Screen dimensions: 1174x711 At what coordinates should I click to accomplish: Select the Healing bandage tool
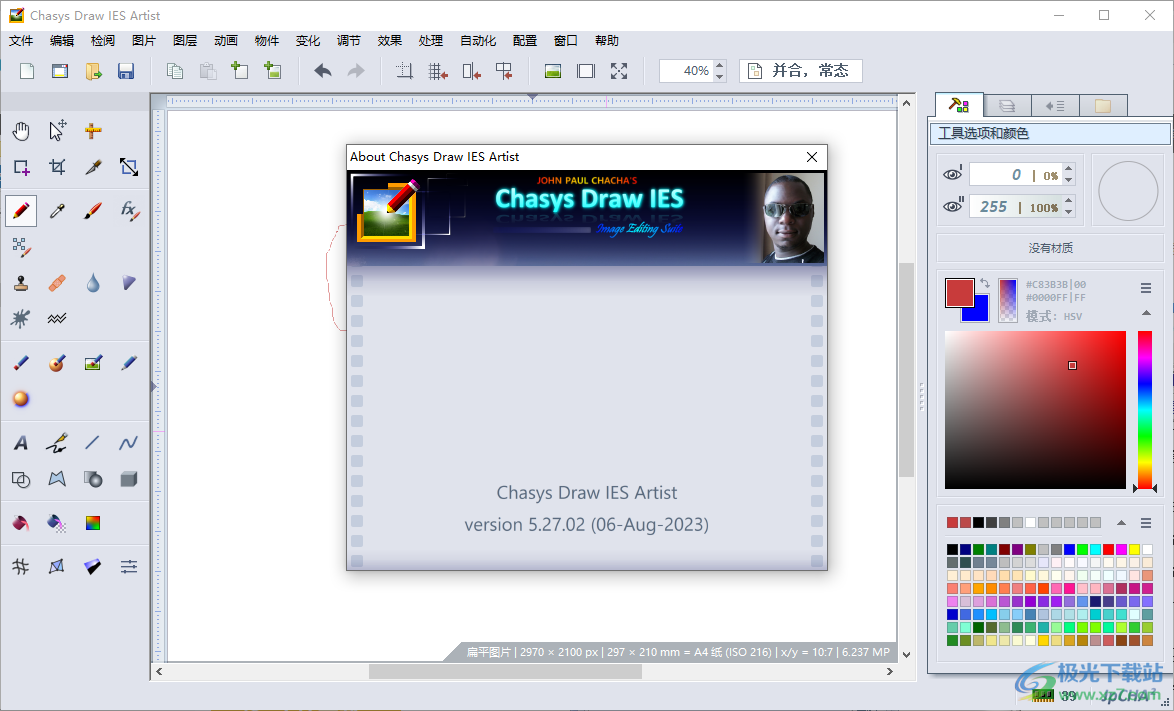point(57,283)
